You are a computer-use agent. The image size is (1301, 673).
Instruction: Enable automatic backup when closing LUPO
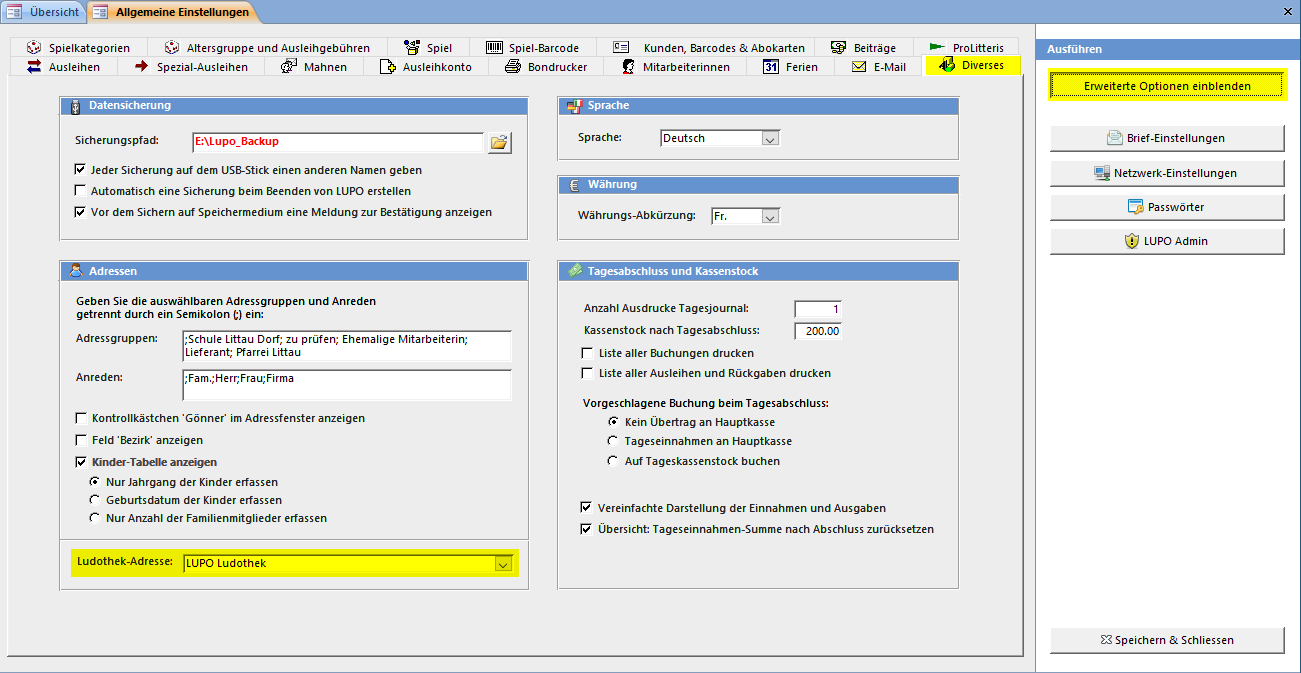[81, 191]
